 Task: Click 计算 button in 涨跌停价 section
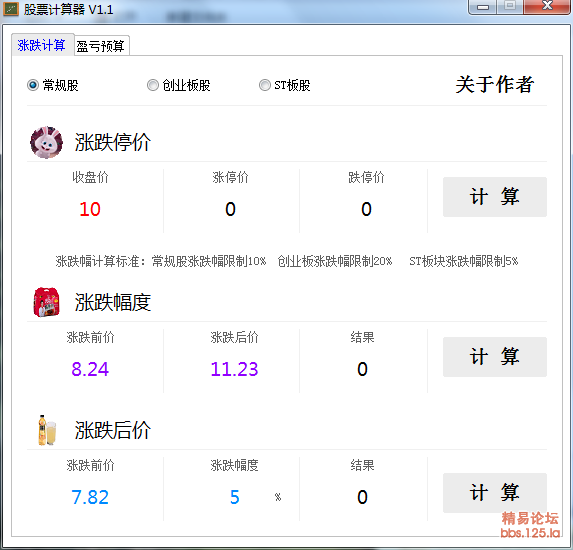click(x=495, y=197)
